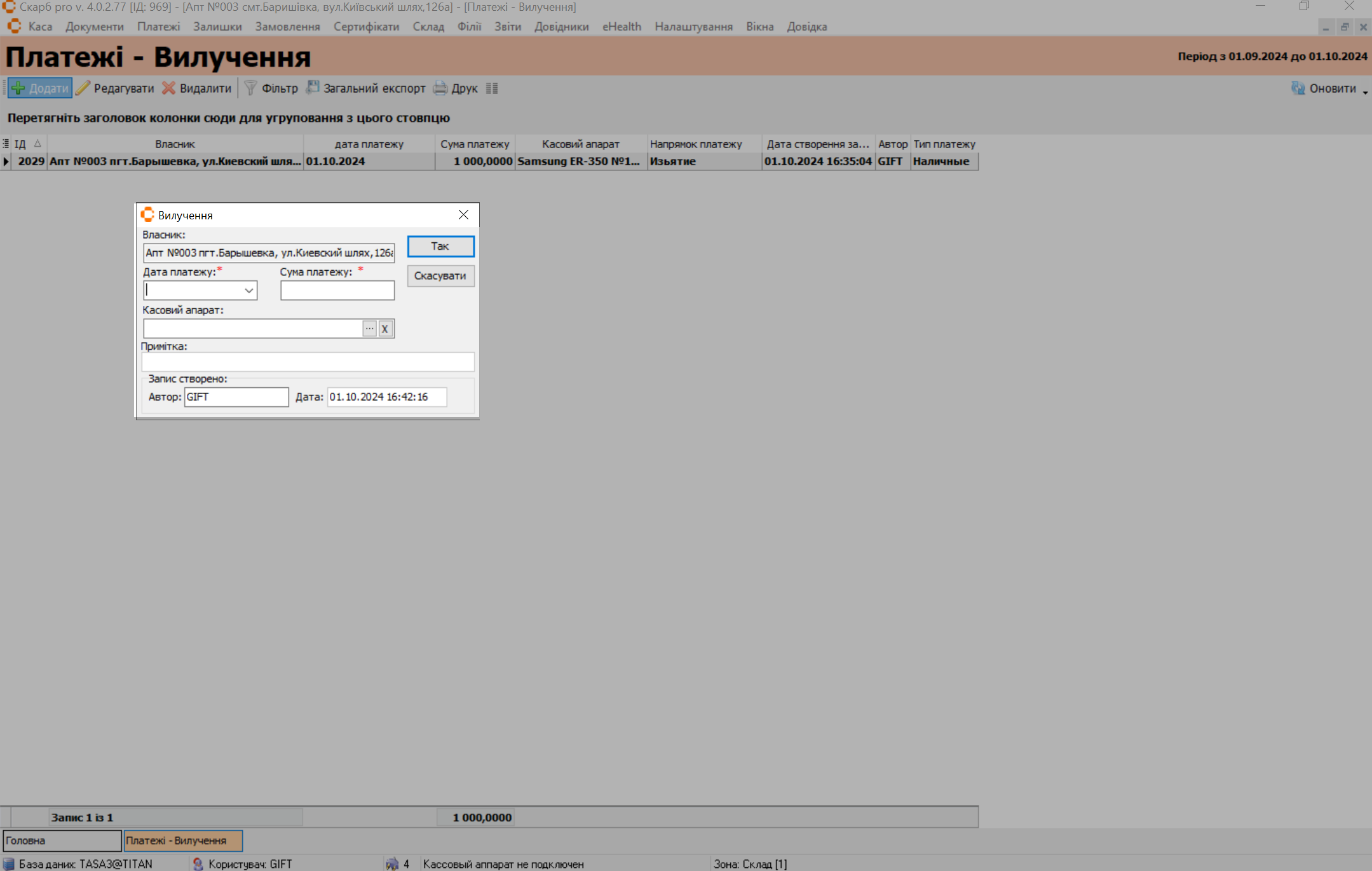Open the Оновити dropdown arrow
The height and width of the screenshot is (871, 1372).
pos(1365,92)
